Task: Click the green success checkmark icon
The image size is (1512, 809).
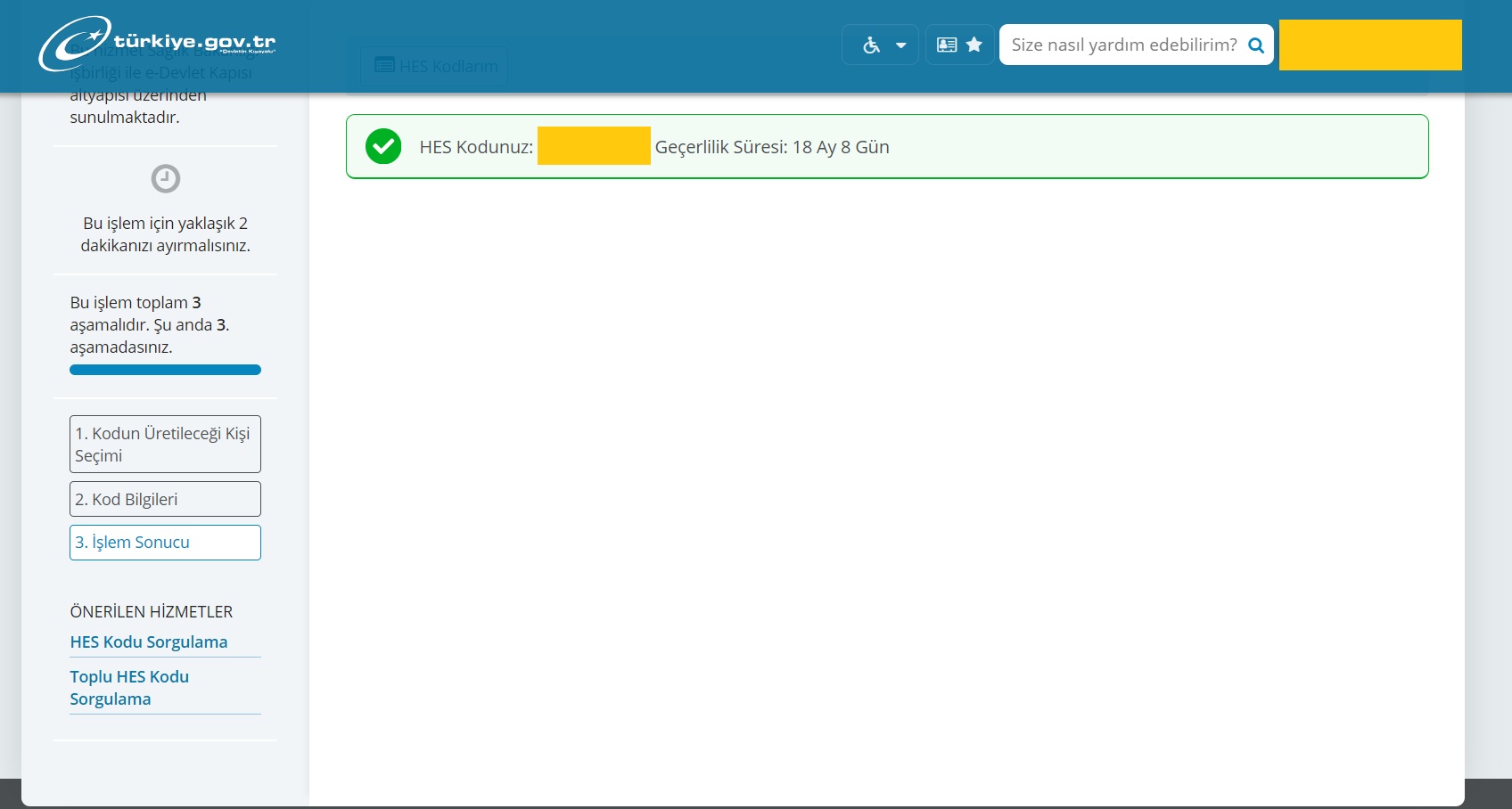Action: (383, 147)
